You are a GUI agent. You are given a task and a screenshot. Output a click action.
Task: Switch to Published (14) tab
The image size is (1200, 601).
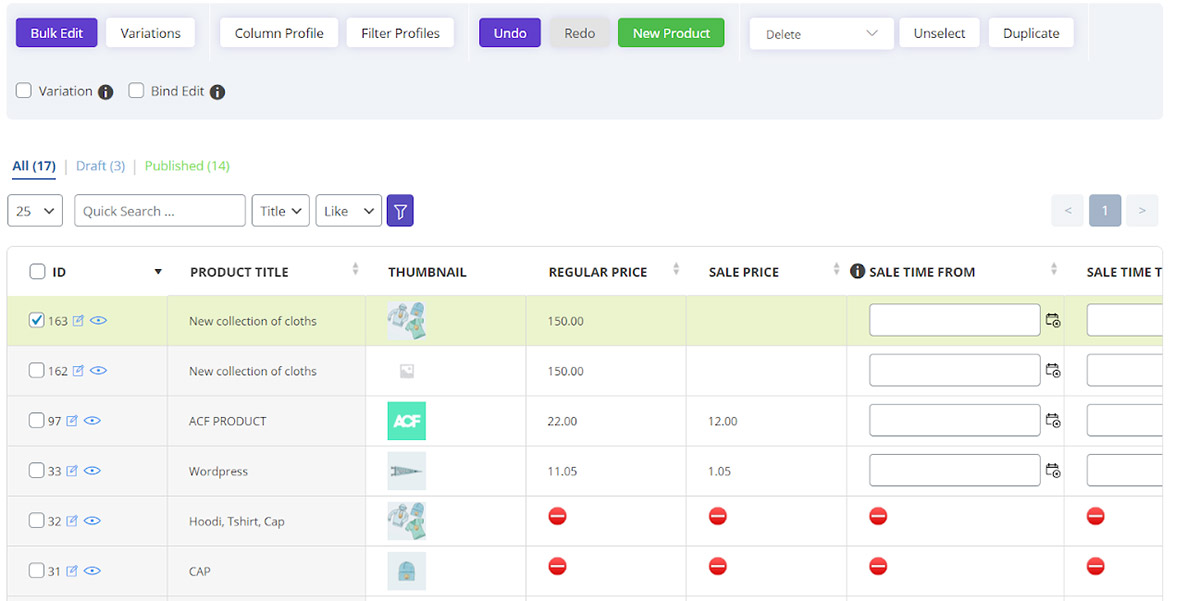coord(187,166)
